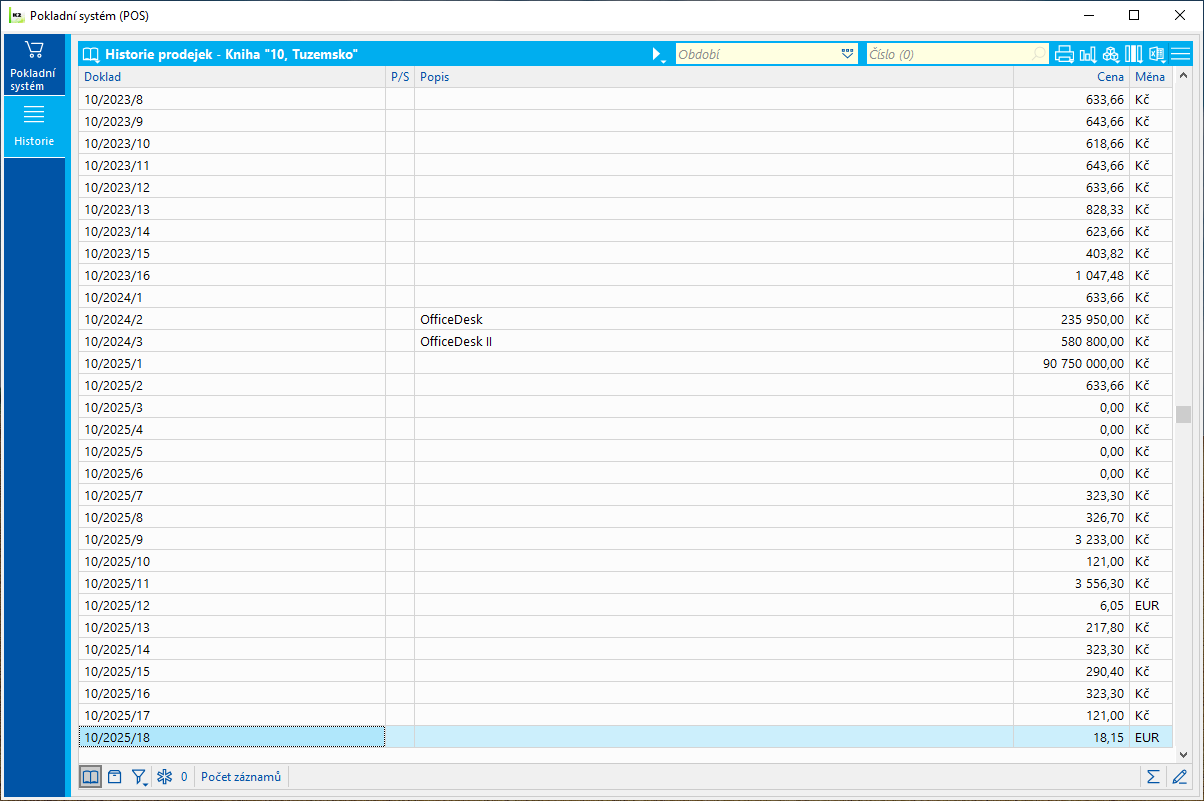The width and height of the screenshot is (1204, 801).
Task: Click the EUR currency in row 10/2025/12
Action: pyautogui.click(x=1147, y=605)
